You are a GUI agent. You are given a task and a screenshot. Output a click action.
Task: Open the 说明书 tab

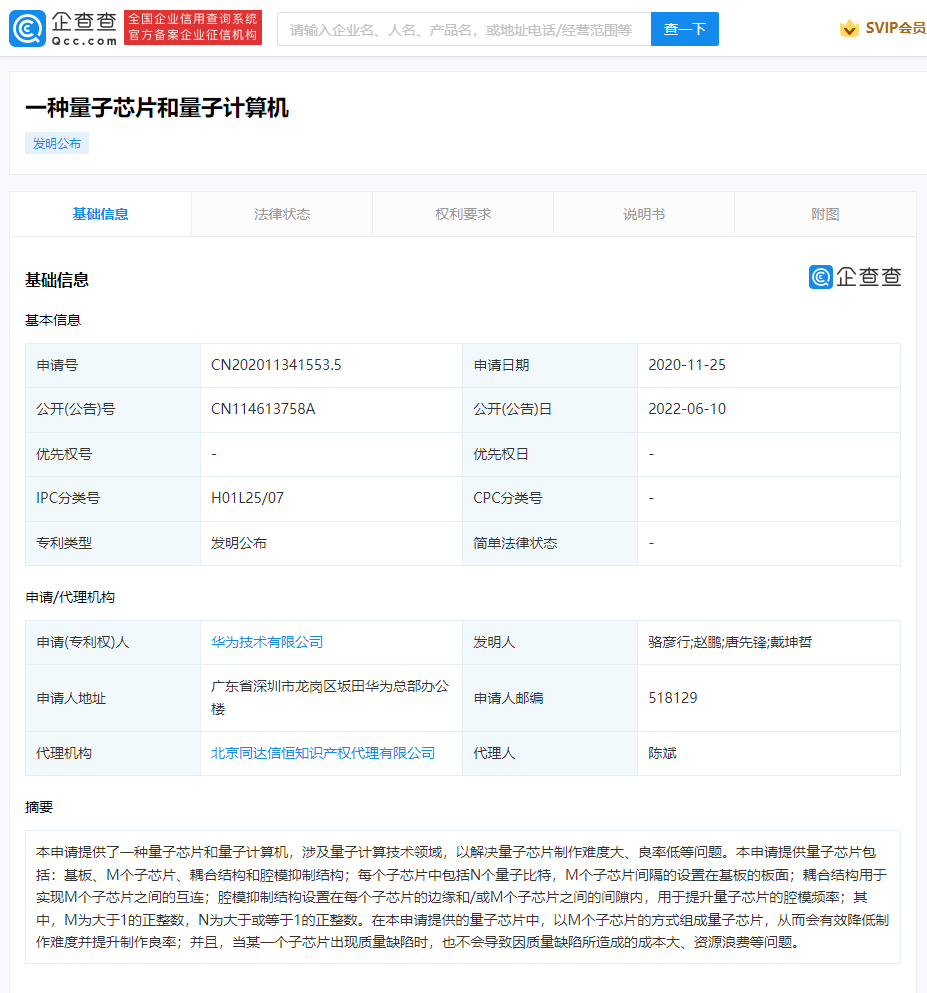(644, 214)
